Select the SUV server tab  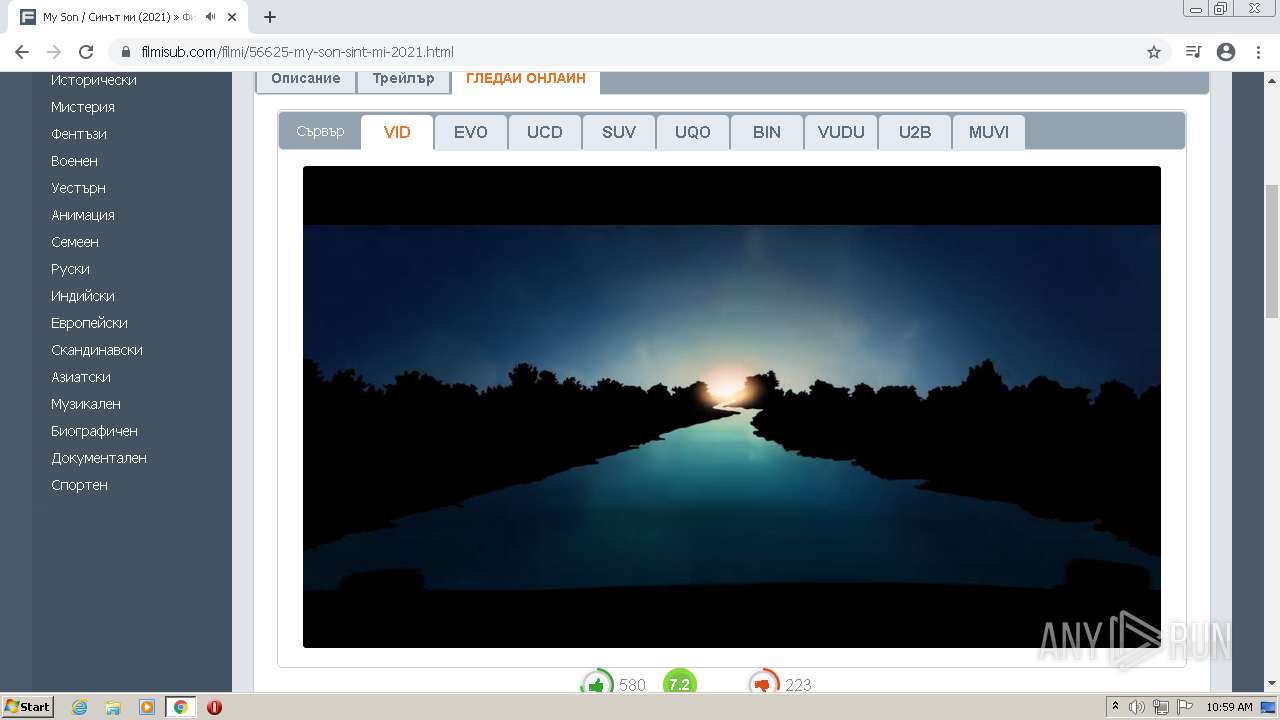pos(619,132)
